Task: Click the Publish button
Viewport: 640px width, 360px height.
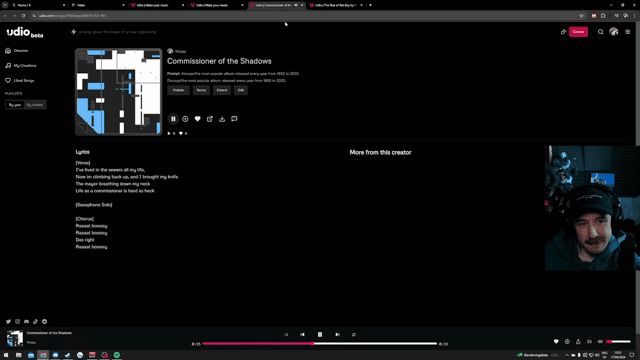Action: [178, 90]
